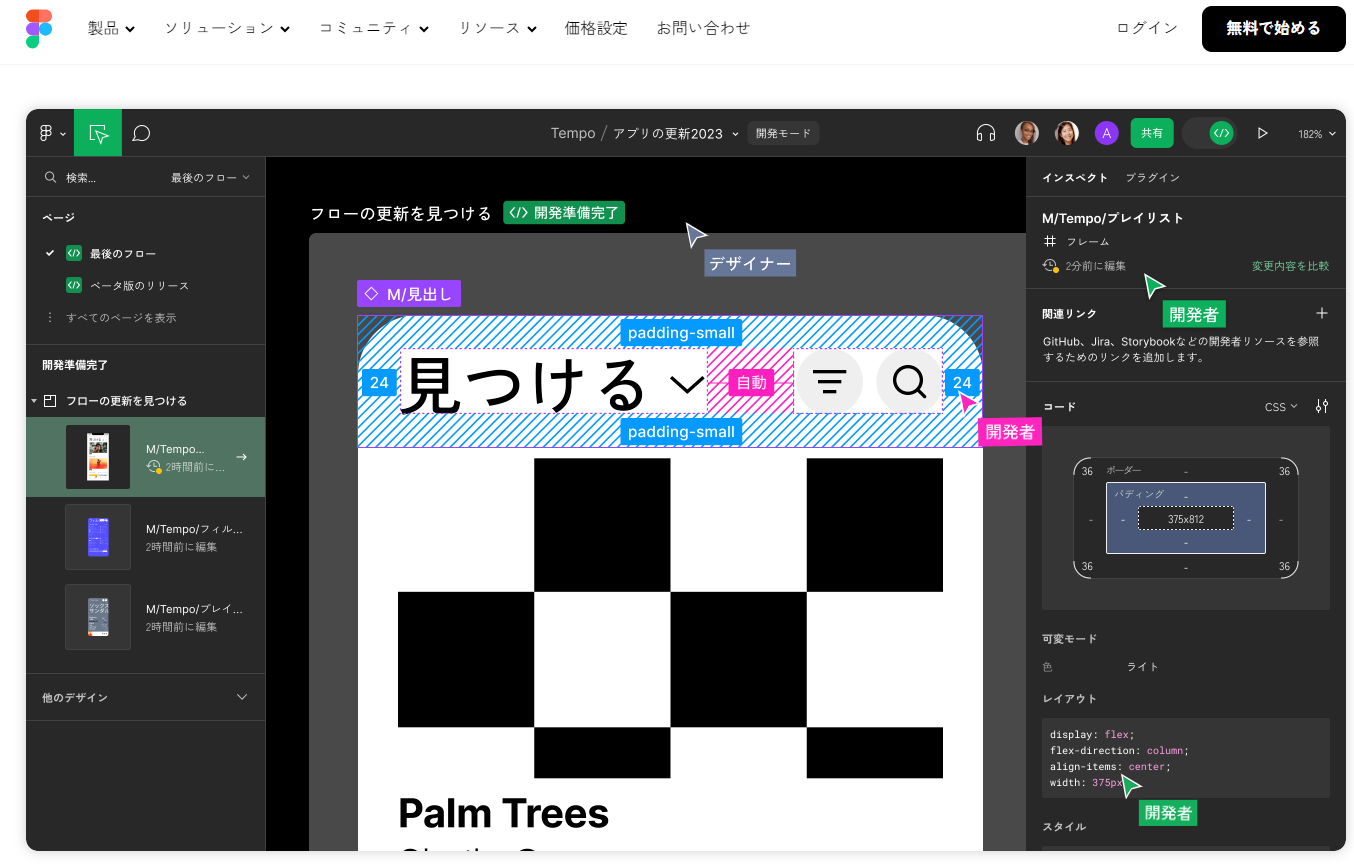Open the CSS language dropdown
1354x864 pixels.
click(x=1281, y=407)
